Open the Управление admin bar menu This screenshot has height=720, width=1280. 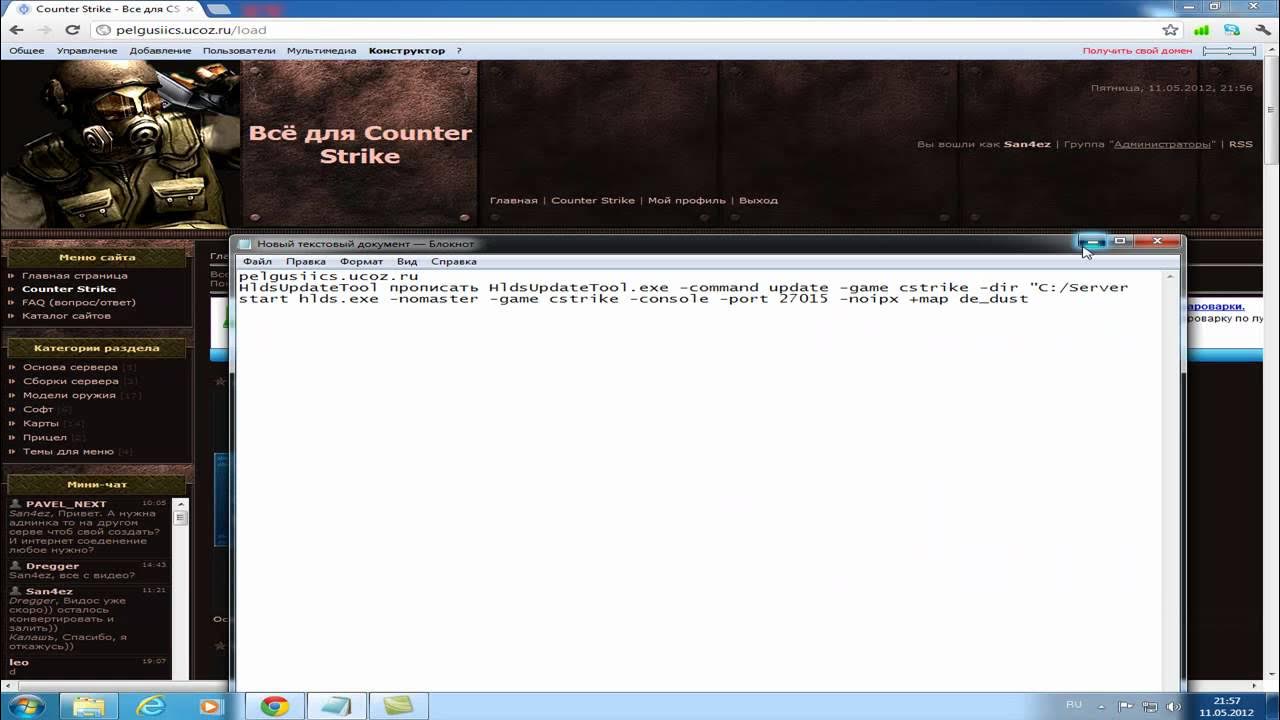(x=87, y=50)
